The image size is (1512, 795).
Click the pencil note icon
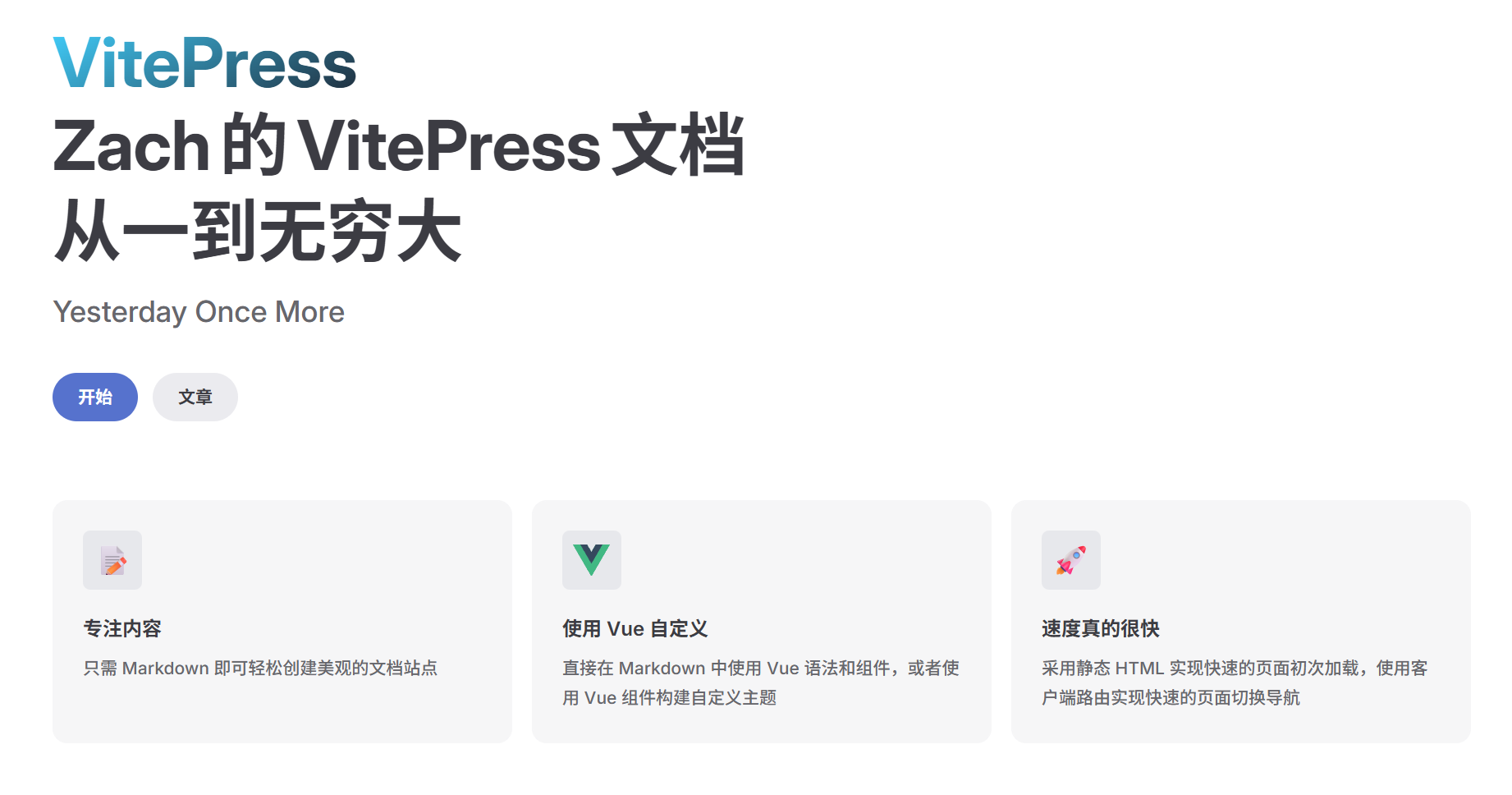coord(112,560)
